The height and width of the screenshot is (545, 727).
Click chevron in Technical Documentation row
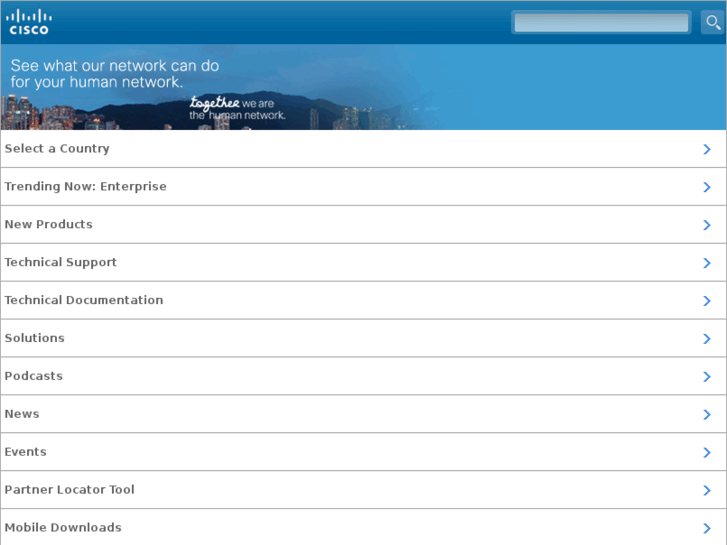707,301
